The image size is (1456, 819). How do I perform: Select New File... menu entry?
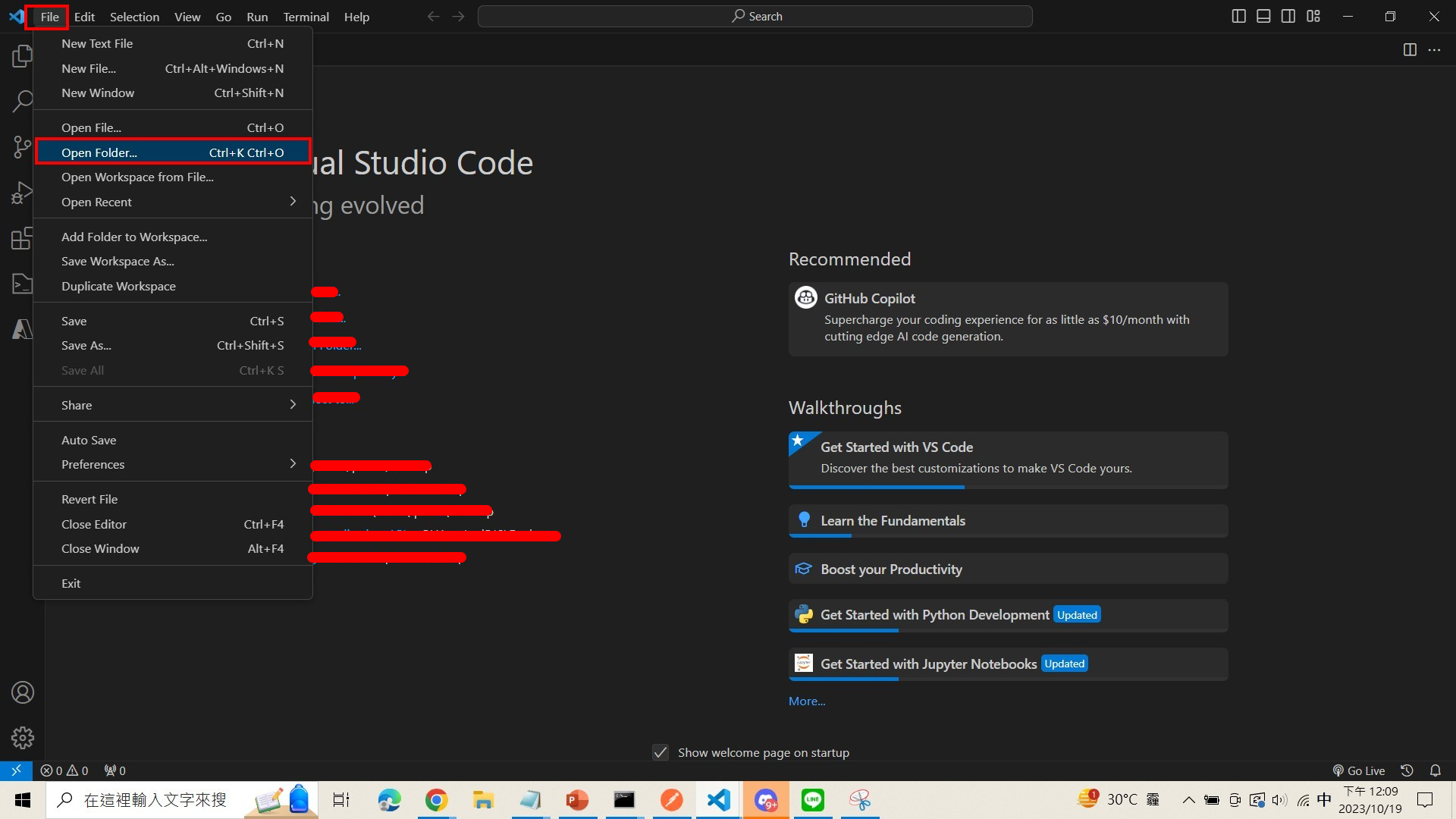coord(173,68)
